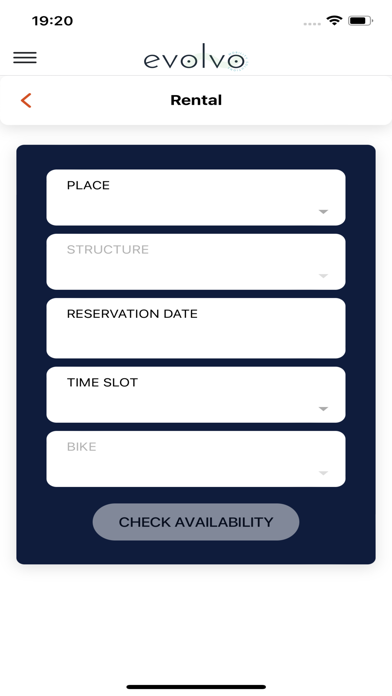
Task: Open the STRUCTURE field
Action: pos(196,262)
